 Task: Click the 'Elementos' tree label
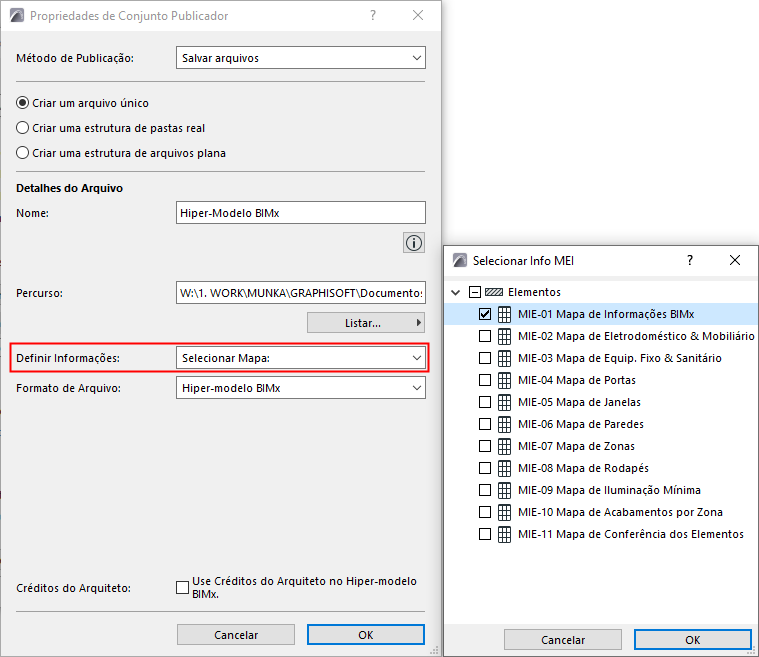pos(534,292)
